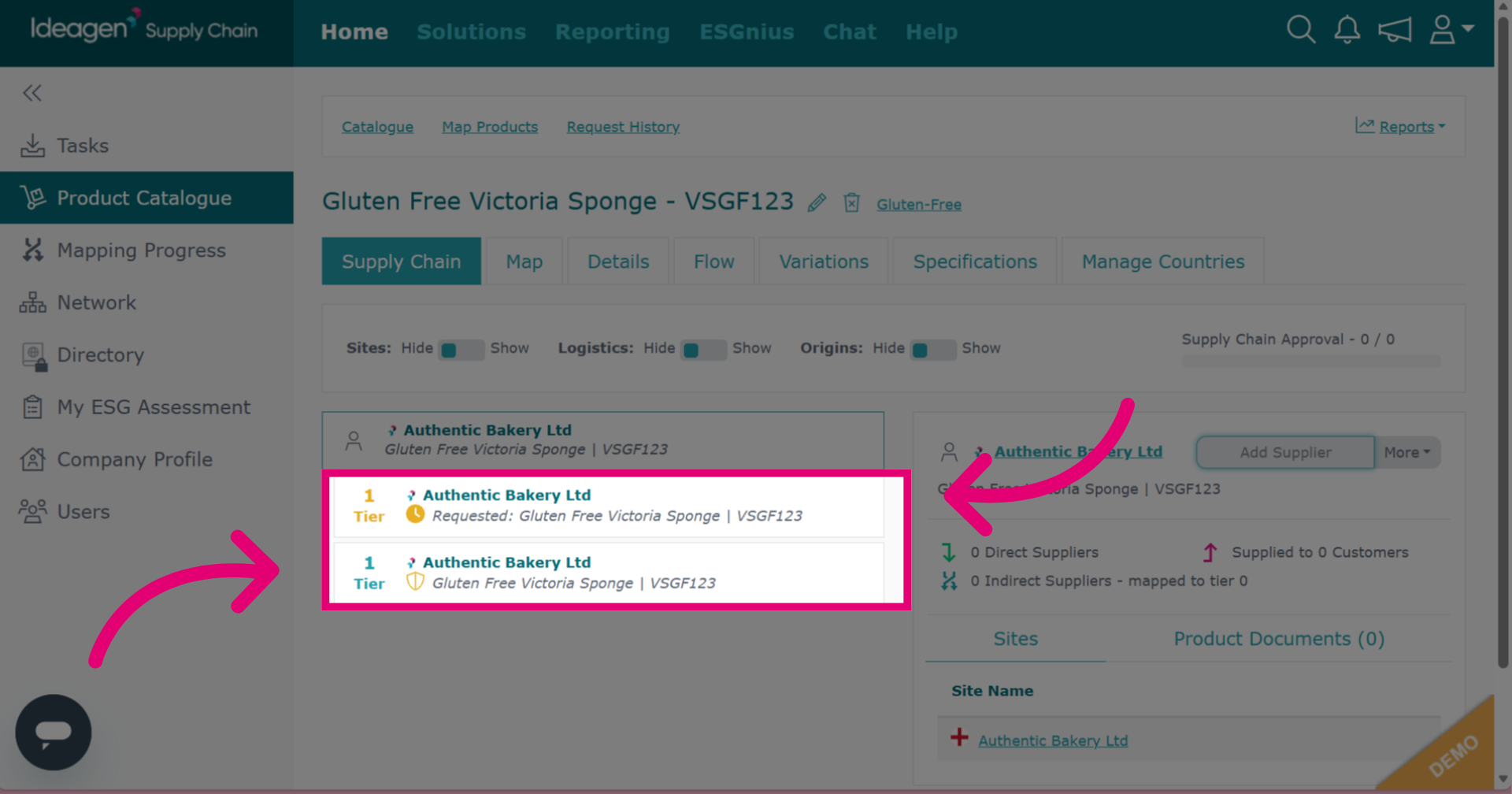Delete product using trash icon
The width and height of the screenshot is (1512, 794).
(x=851, y=202)
